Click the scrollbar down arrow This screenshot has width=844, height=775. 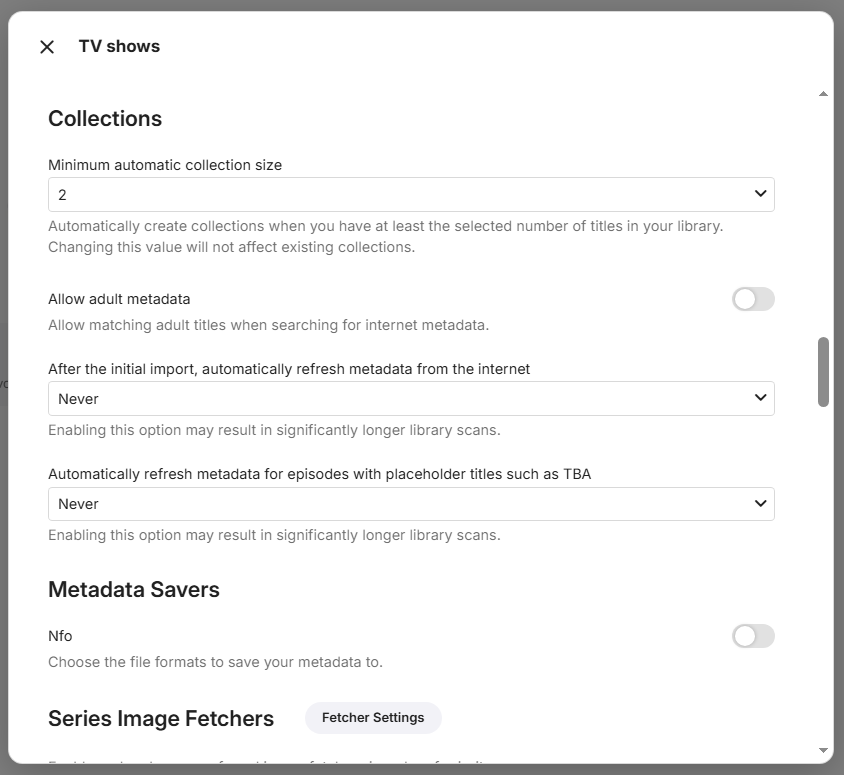coord(823,750)
